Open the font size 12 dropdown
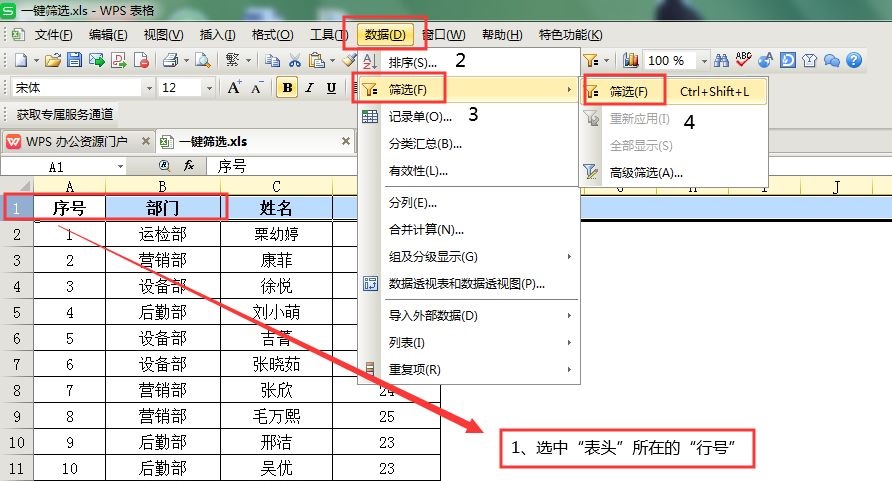This screenshot has width=892, height=481. [x=209, y=88]
